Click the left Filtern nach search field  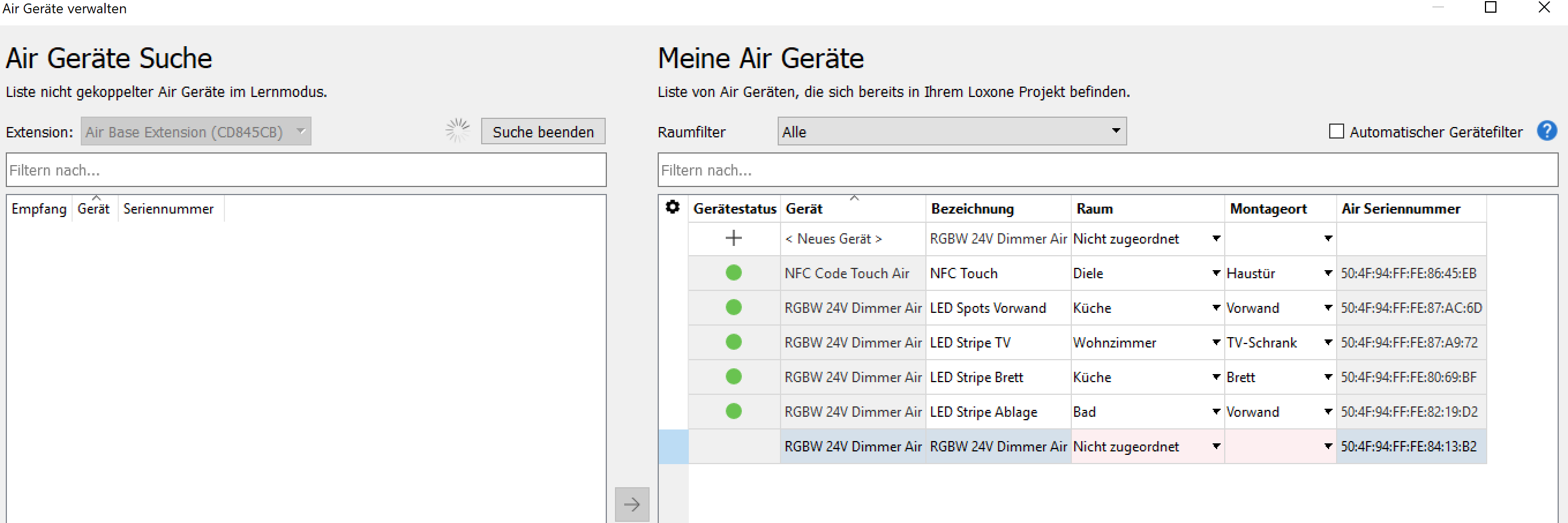coord(306,170)
